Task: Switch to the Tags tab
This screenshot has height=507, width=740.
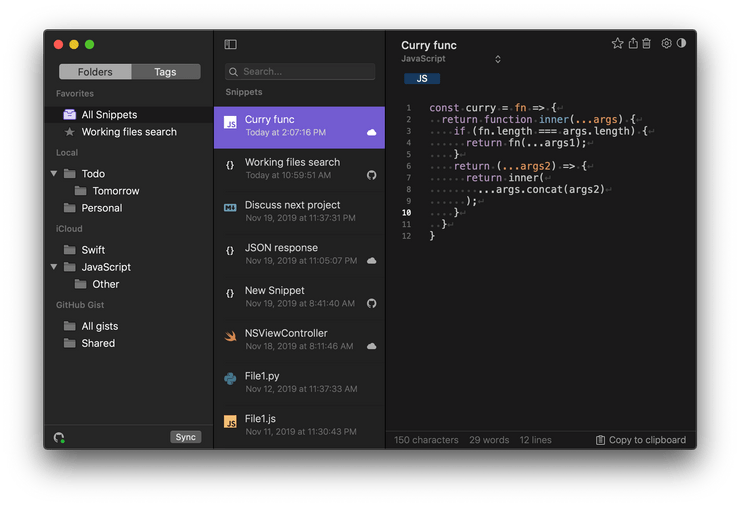Action: 166,72
